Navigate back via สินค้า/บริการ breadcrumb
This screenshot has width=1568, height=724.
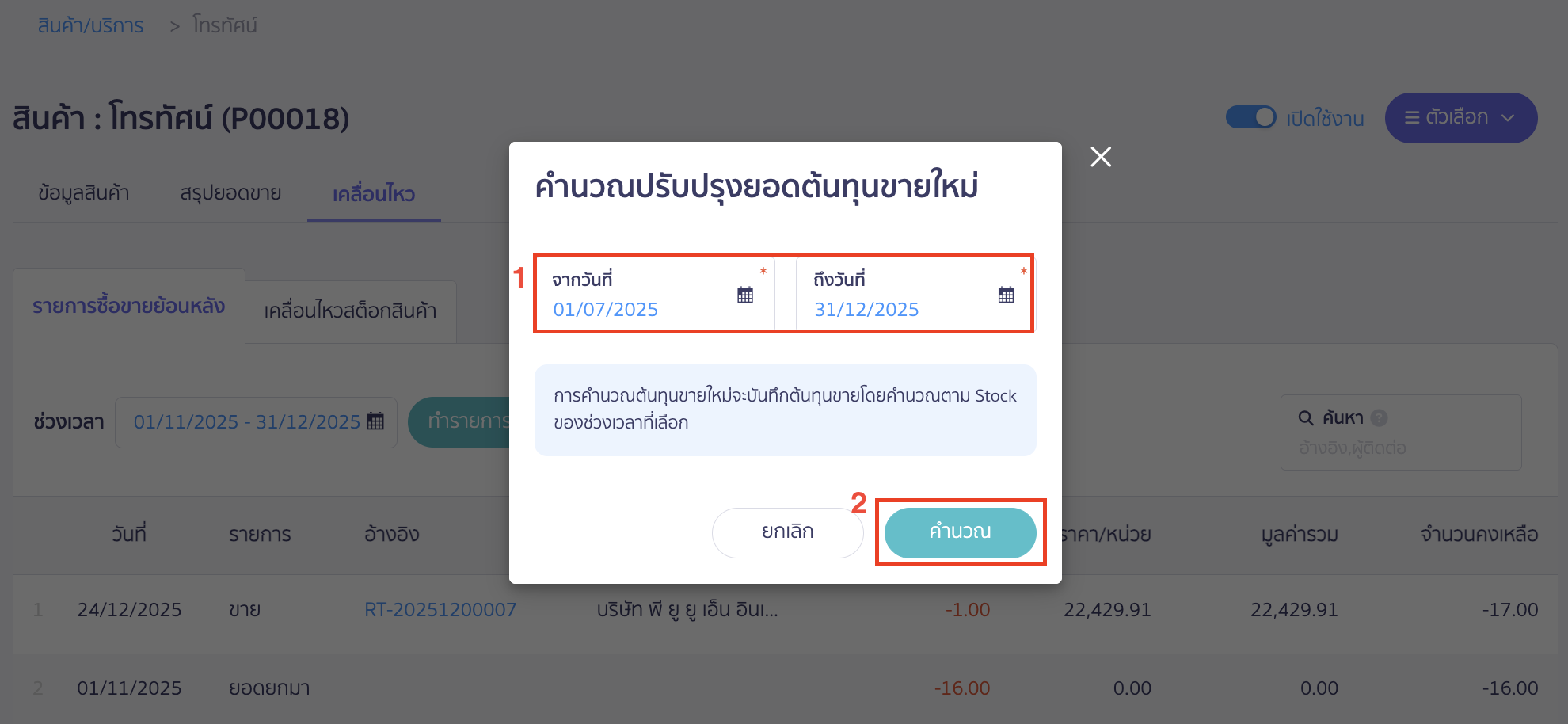tap(89, 25)
